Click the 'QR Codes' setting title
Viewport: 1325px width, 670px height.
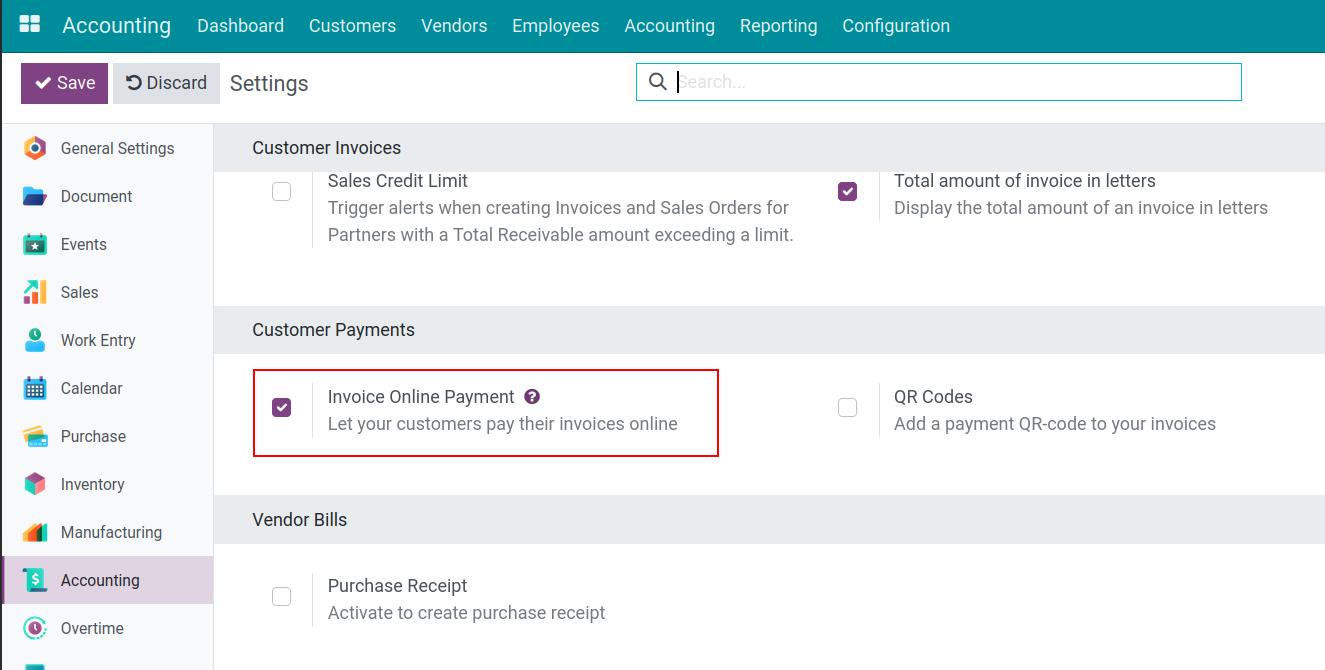933,397
